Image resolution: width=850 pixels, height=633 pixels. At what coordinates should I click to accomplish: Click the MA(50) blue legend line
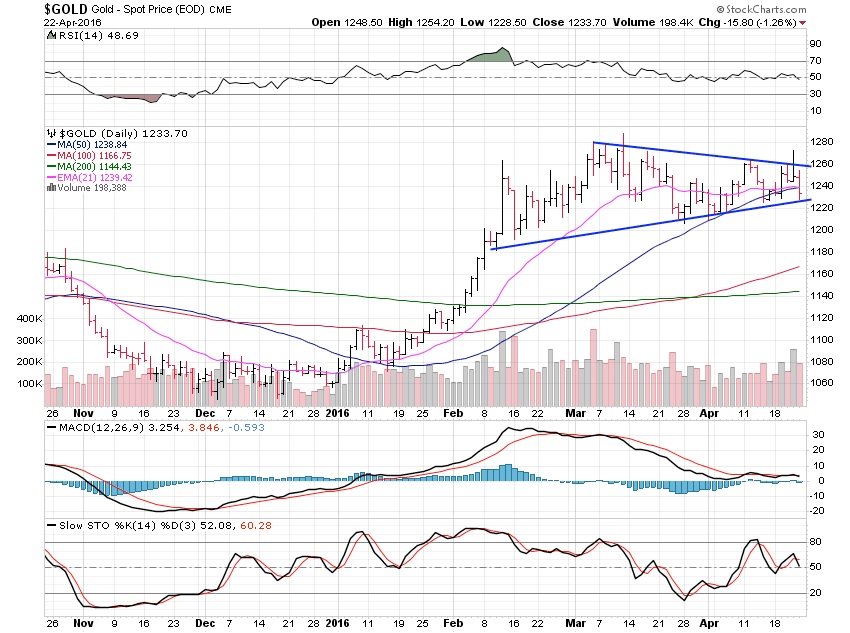(x=51, y=145)
